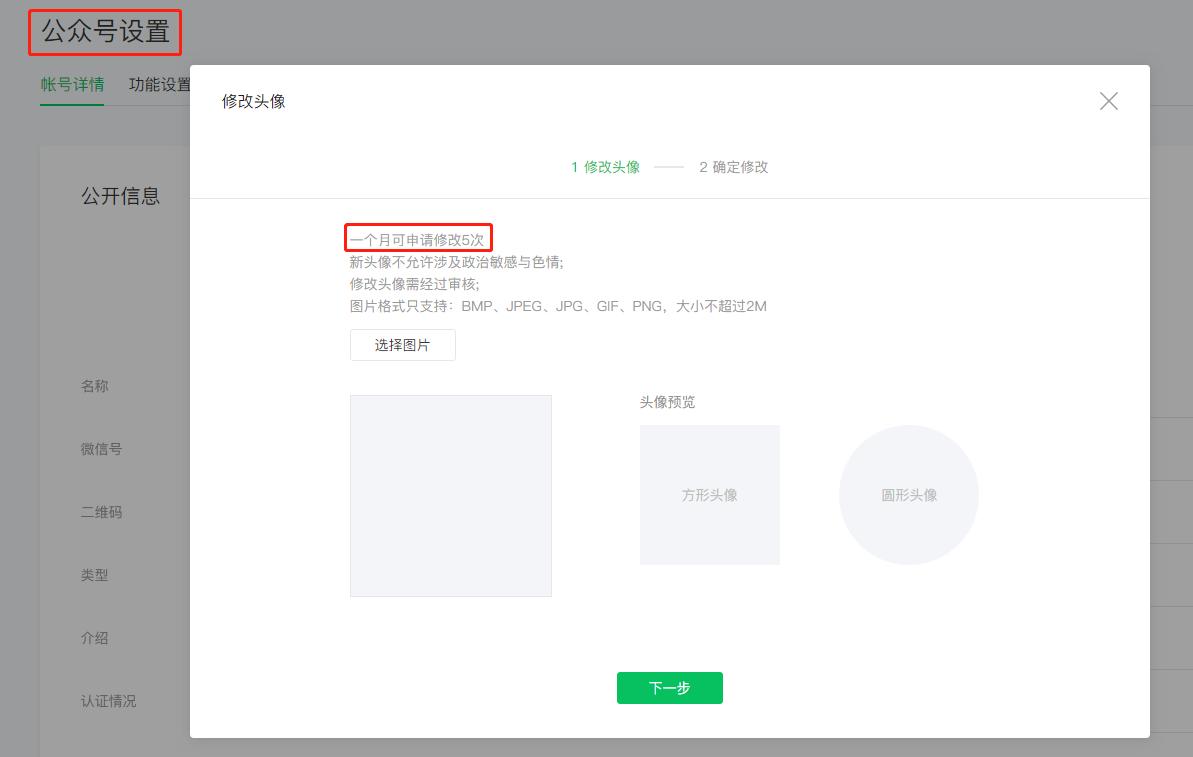This screenshot has width=1193, height=757.
Task: Click the 选择图片 button to choose an image
Action: coord(402,344)
